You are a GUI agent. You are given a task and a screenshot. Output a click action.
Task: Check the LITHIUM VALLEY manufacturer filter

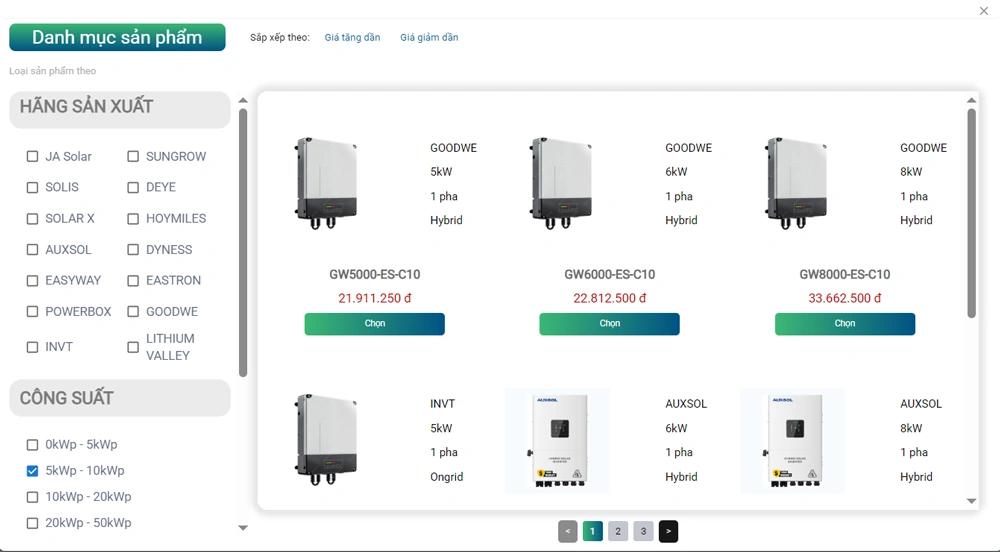[x=133, y=347]
